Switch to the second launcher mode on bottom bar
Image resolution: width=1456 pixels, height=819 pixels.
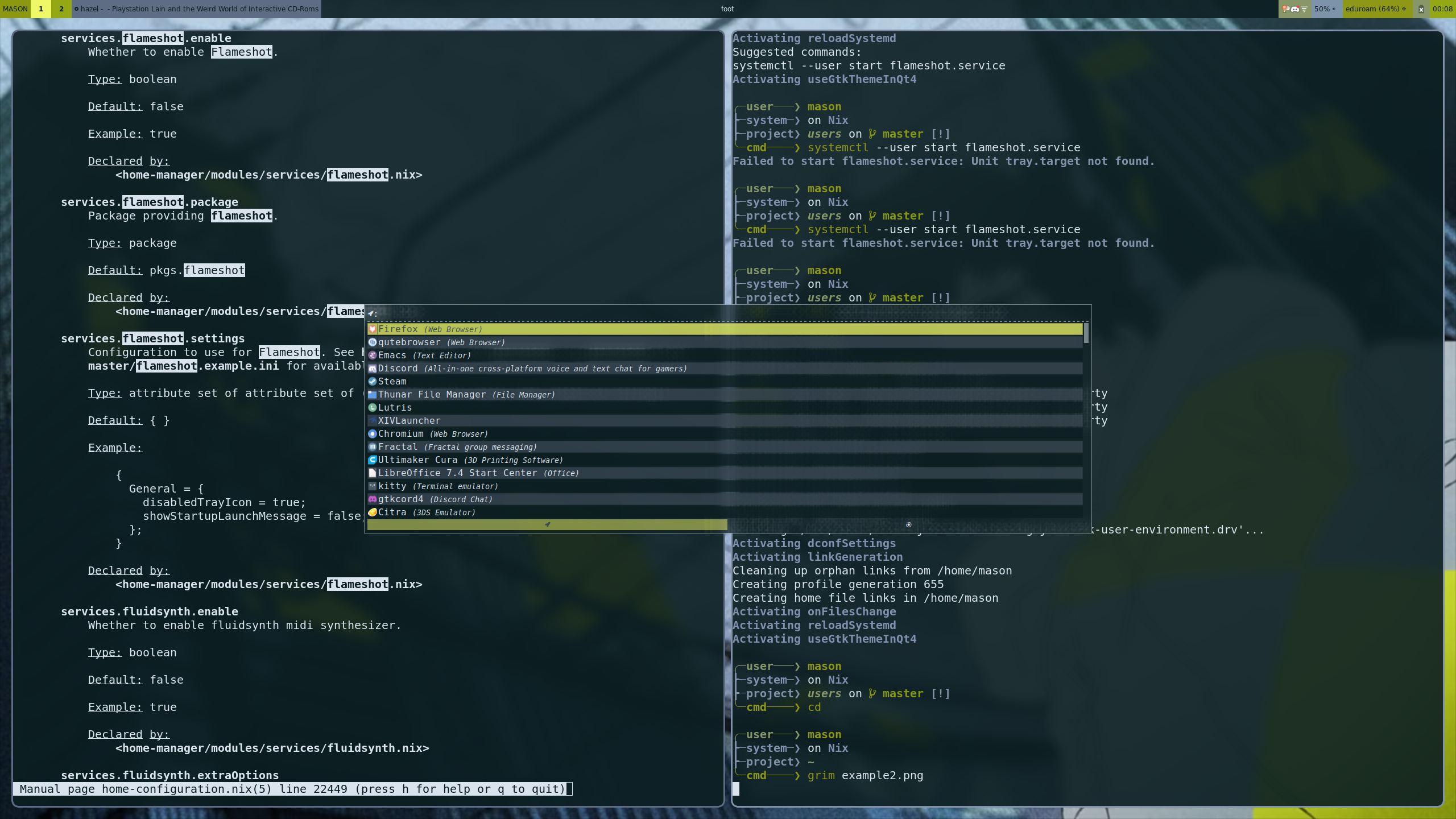tap(908, 524)
